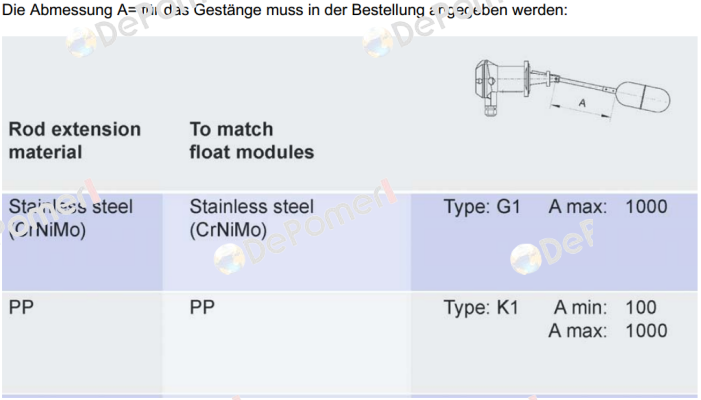Image resolution: width=701 pixels, height=400 pixels.
Task: Click the 'Type: K1' text
Action: [481, 307]
